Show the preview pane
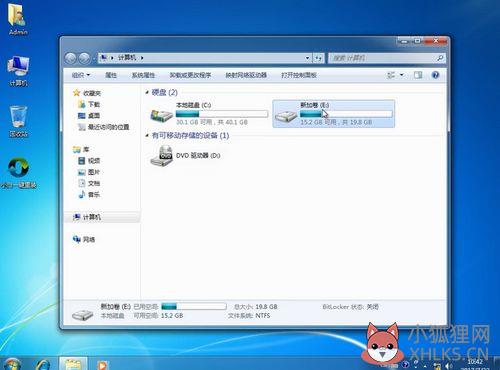This screenshot has height=370, width=500. click(418, 75)
